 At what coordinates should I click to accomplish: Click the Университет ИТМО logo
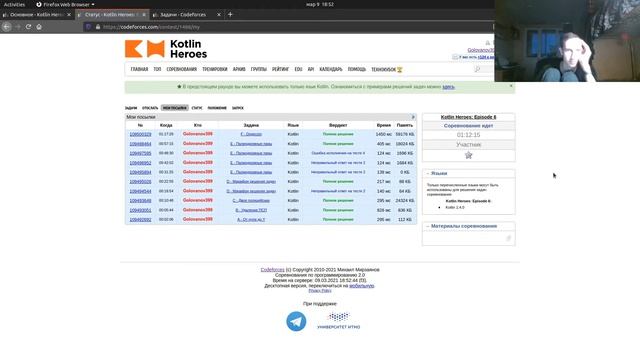click(x=339, y=321)
